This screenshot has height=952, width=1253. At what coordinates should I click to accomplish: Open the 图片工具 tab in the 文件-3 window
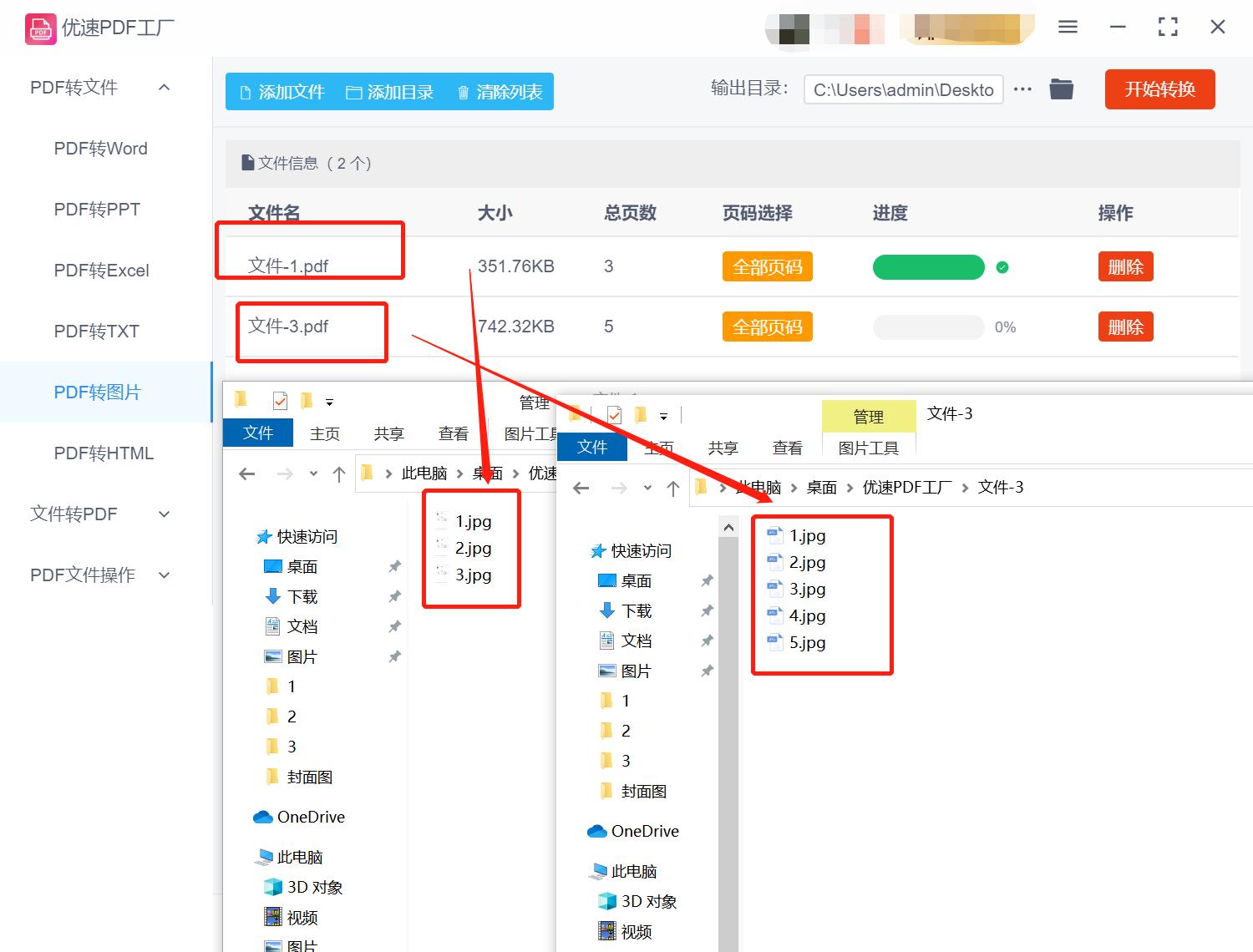869,447
